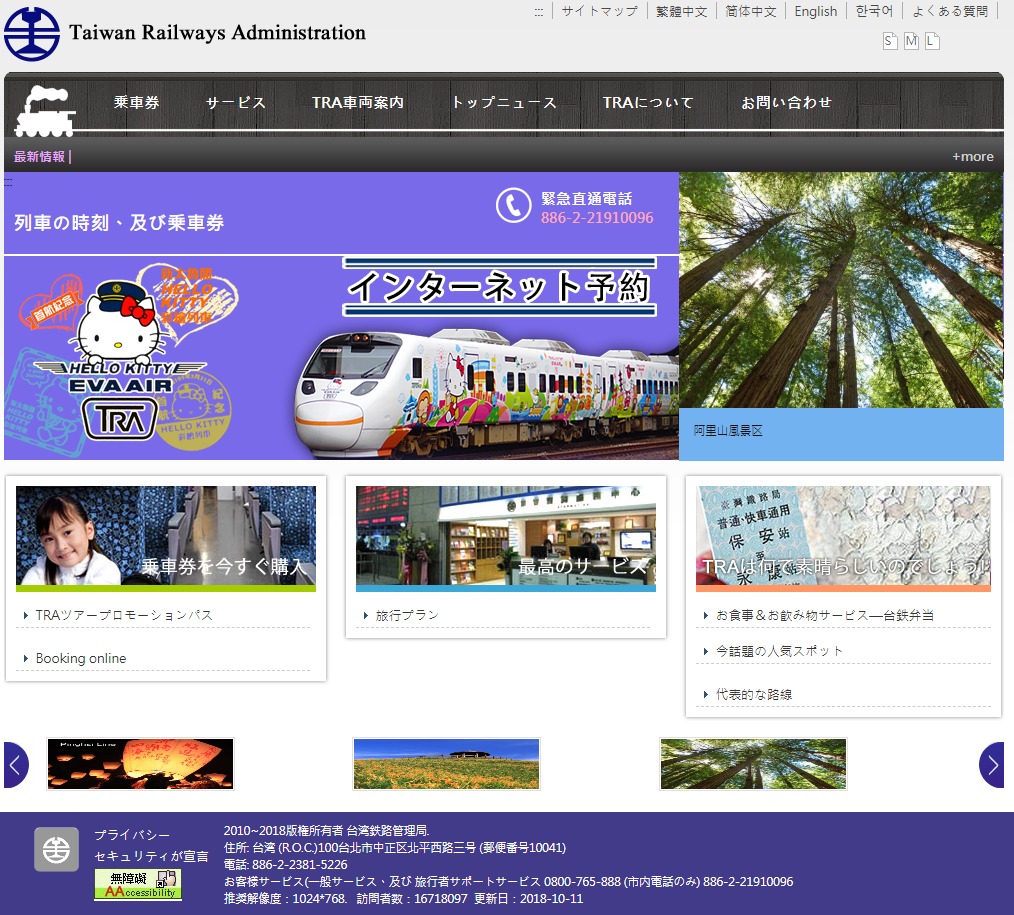Viewport: 1014px width, 915px height.
Task: Click 阿里山風景区 caption
Action: 728,431
